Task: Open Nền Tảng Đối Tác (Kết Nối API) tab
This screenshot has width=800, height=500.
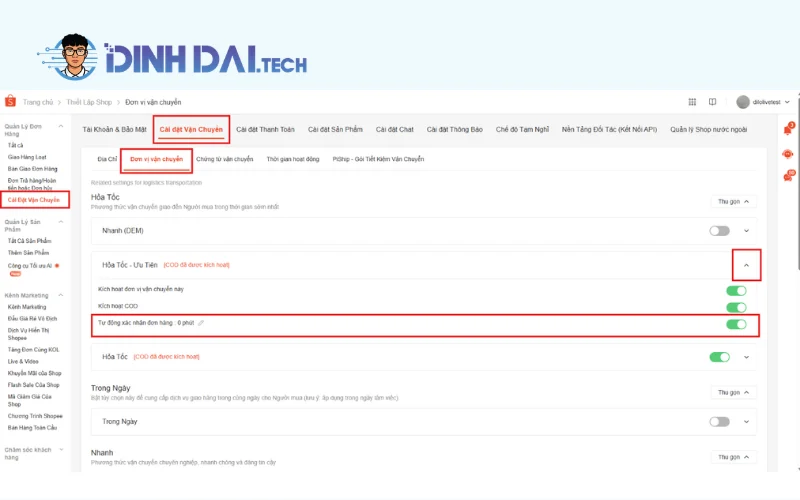Action: point(610,130)
